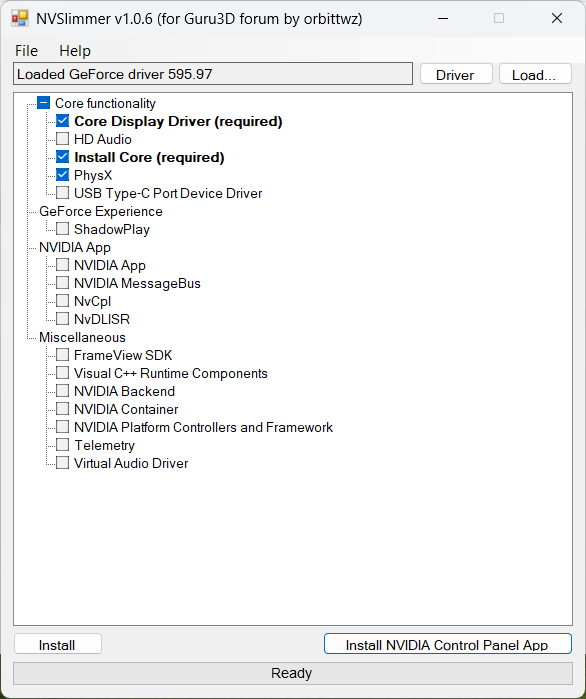Screen dimensions: 586x699
Task: Click the Install button
Action: point(57,644)
